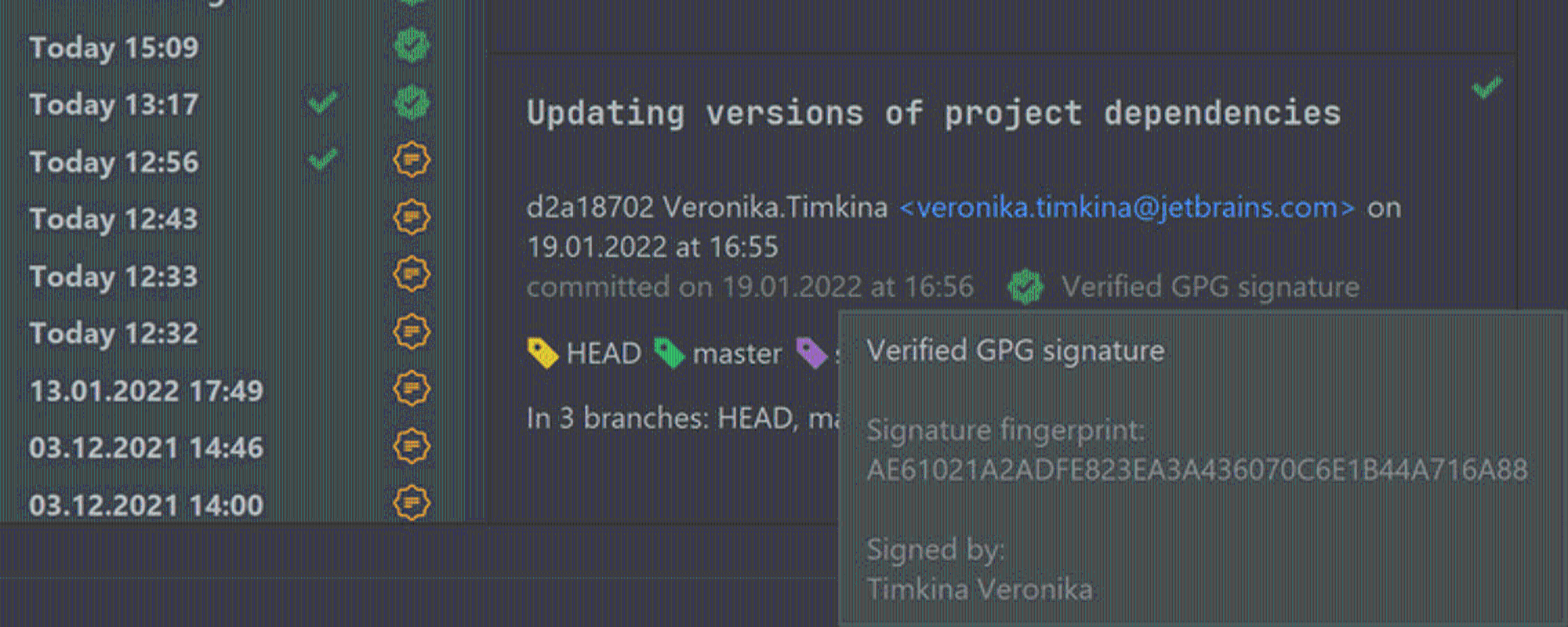
Task: Select the Today 15:09 commit row
Action: 227,46
